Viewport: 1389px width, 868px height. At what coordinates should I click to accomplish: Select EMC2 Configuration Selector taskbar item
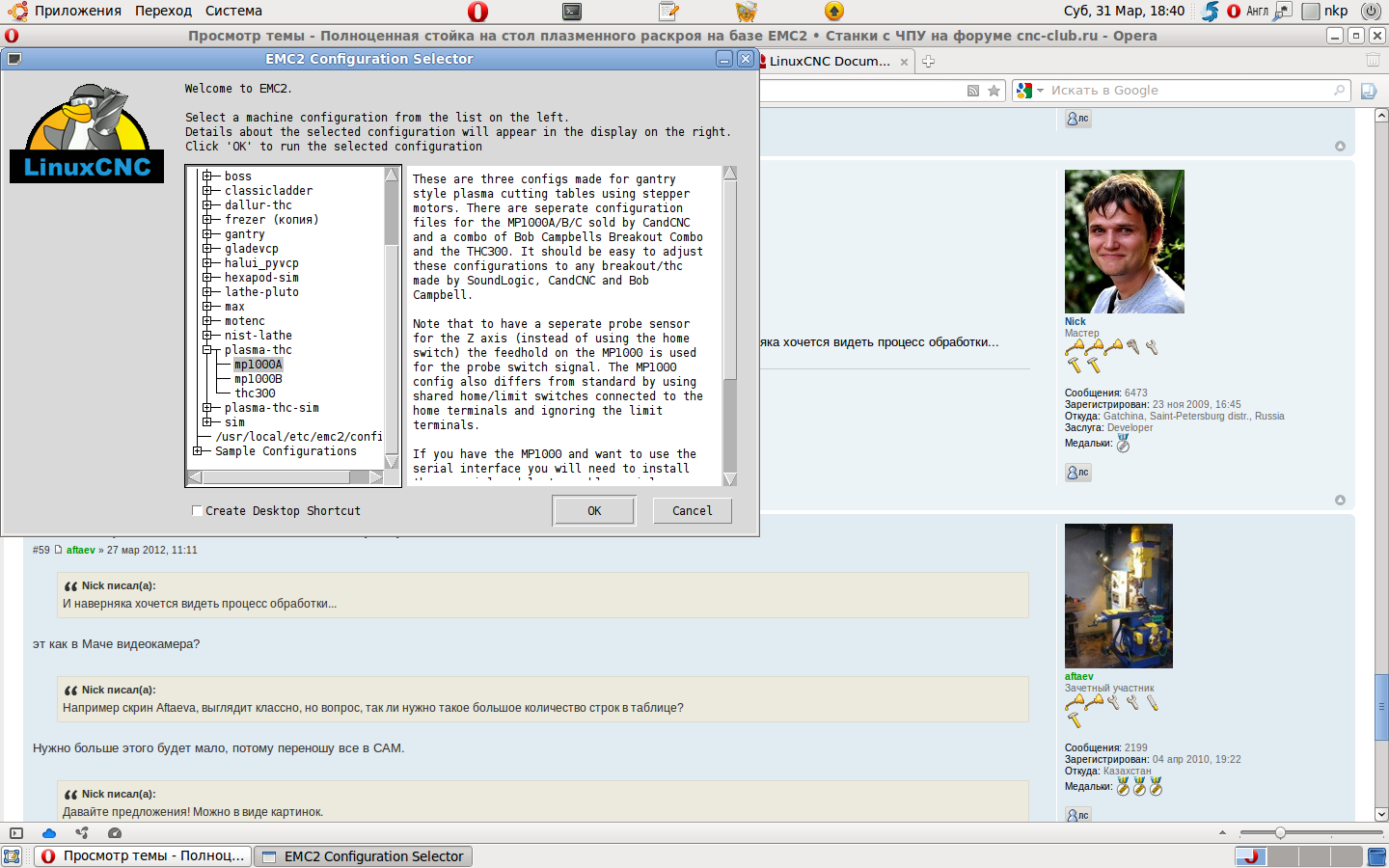pyautogui.click(x=363, y=856)
